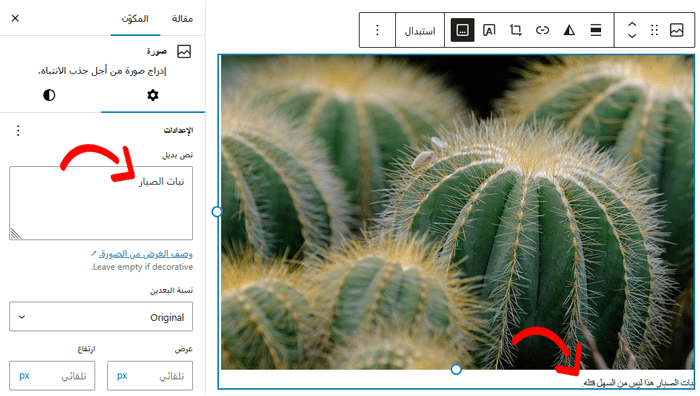The image size is (700, 396).
Task: Click the alt text field containing نبات الصبار
Action: click(101, 203)
